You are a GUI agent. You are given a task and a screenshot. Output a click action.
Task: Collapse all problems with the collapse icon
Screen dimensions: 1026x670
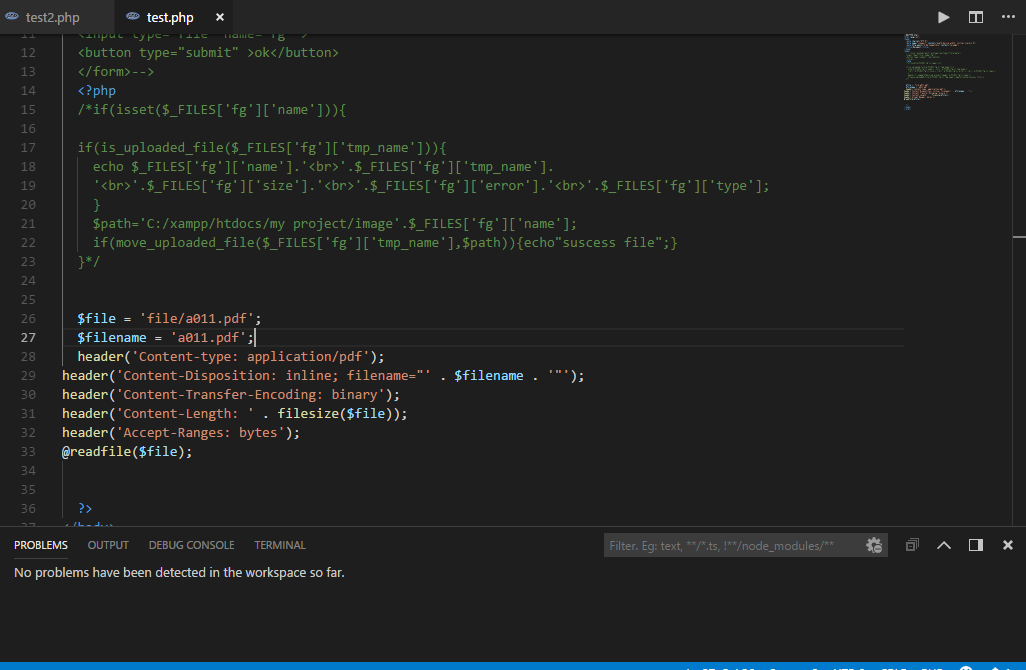pos(911,545)
